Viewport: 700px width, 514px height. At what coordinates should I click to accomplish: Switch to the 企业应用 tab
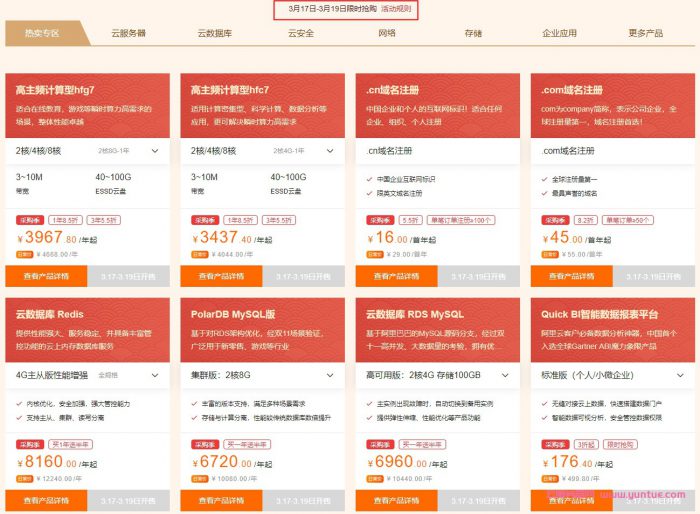coord(559,33)
